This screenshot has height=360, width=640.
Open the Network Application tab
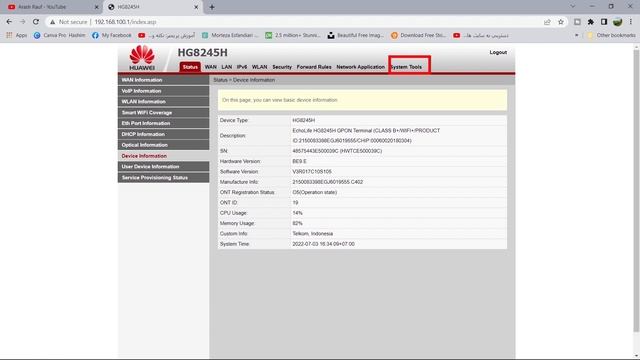(360, 67)
